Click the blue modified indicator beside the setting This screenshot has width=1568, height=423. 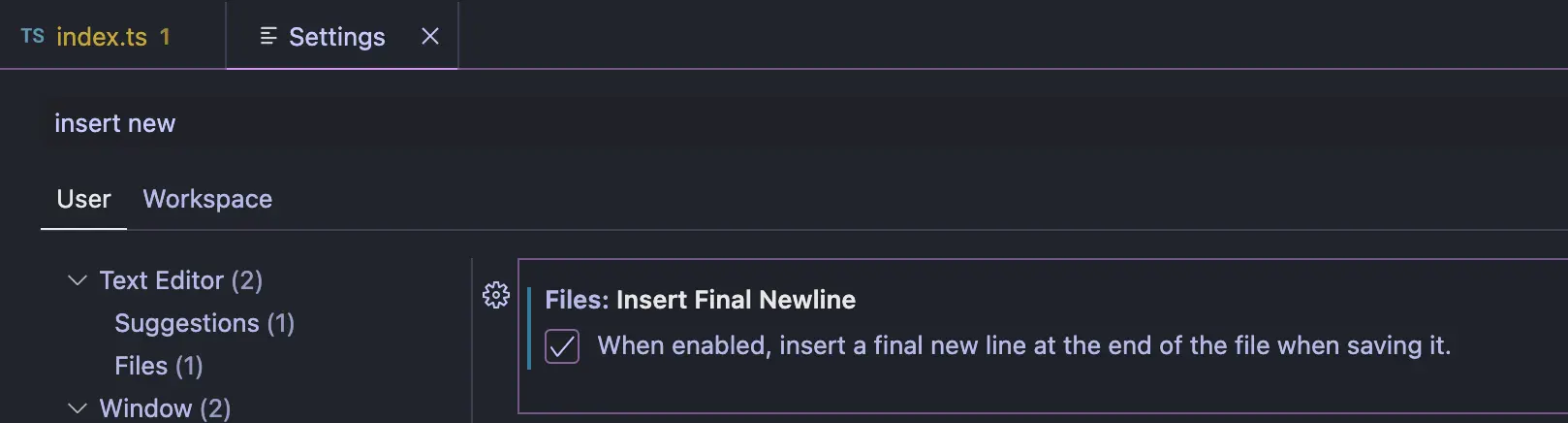tap(529, 328)
